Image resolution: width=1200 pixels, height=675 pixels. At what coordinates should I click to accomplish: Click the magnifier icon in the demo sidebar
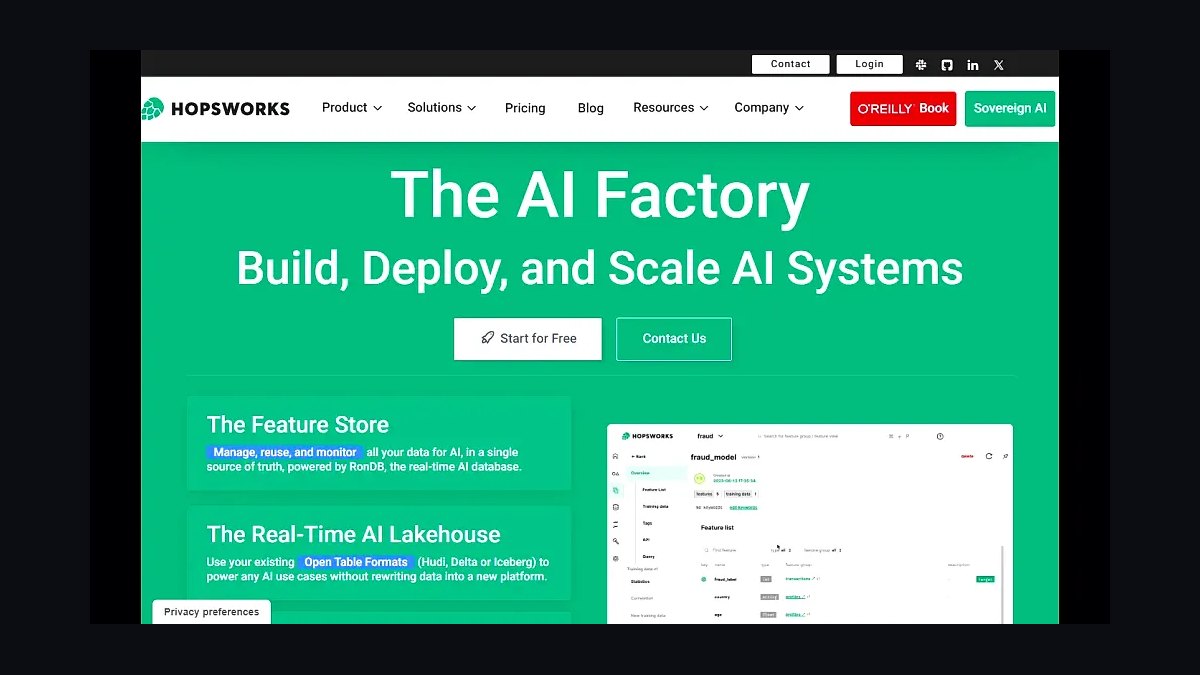click(x=616, y=541)
